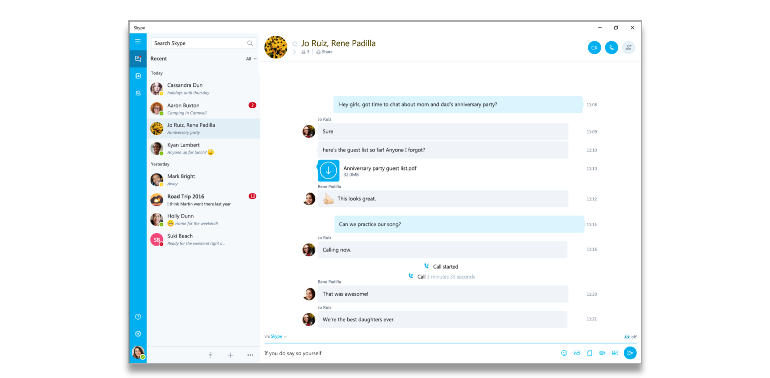This screenshot has width=770, height=378.
Task: Open the help icon in the blue sidebar
Action: pos(138,317)
